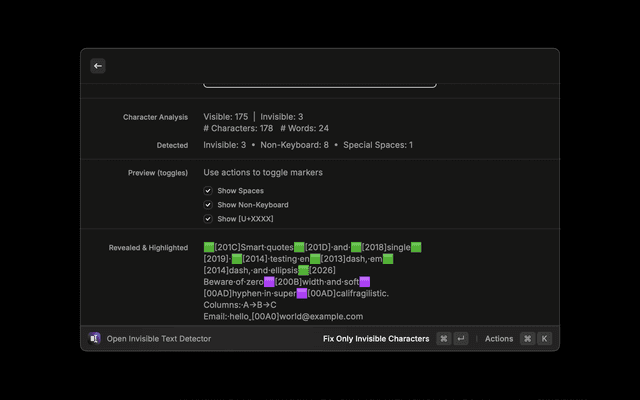Click the Command key icon beside Actions

(x=527, y=339)
